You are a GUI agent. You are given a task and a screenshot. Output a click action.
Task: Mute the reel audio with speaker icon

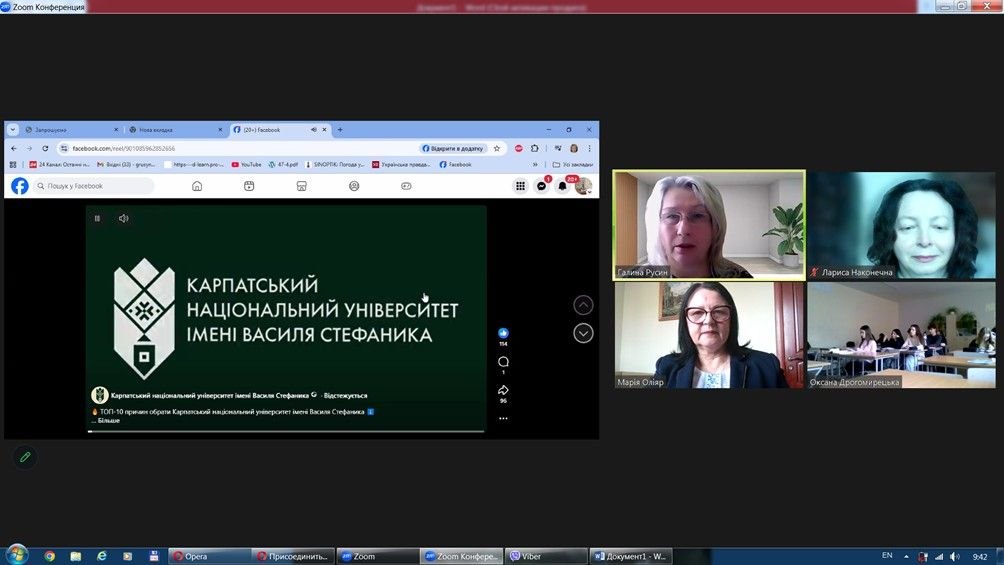click(124, 218)
